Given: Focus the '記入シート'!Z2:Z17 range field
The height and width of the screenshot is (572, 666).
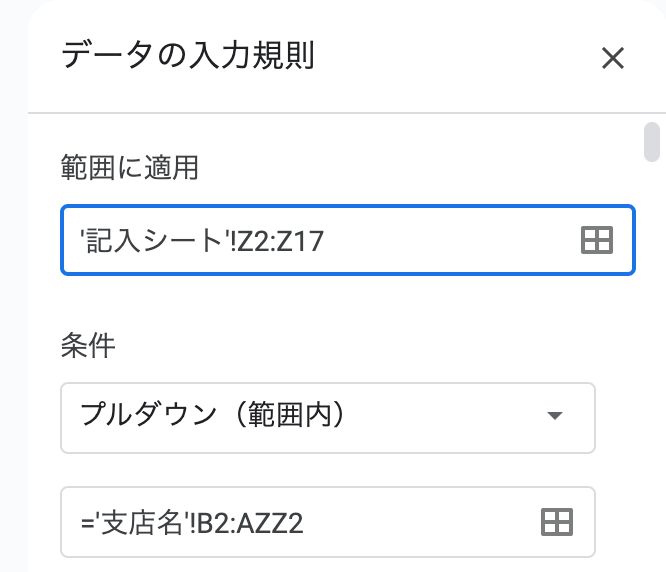Looking at the screenshot, I should click(348, 240).
